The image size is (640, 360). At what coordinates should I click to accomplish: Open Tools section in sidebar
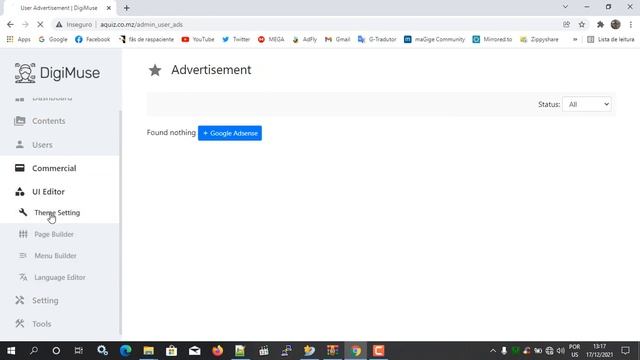pyautogui.click(x=42, y=324)
